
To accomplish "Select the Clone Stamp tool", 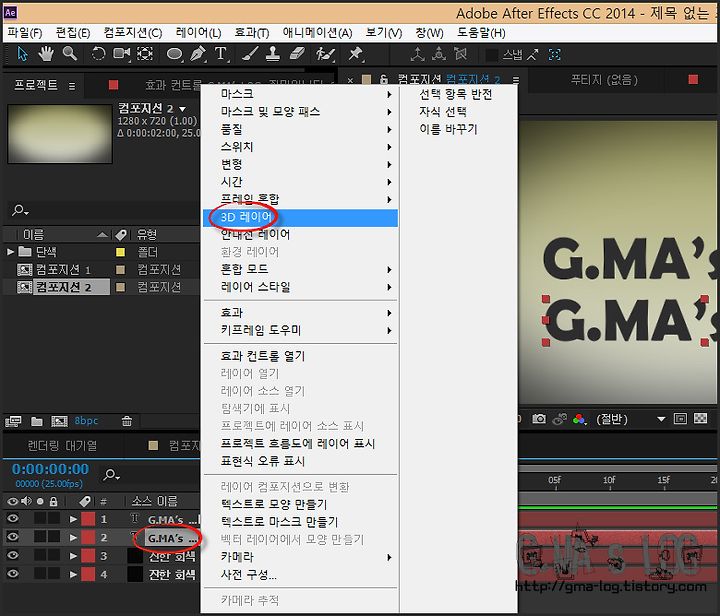I will (273, 54).
